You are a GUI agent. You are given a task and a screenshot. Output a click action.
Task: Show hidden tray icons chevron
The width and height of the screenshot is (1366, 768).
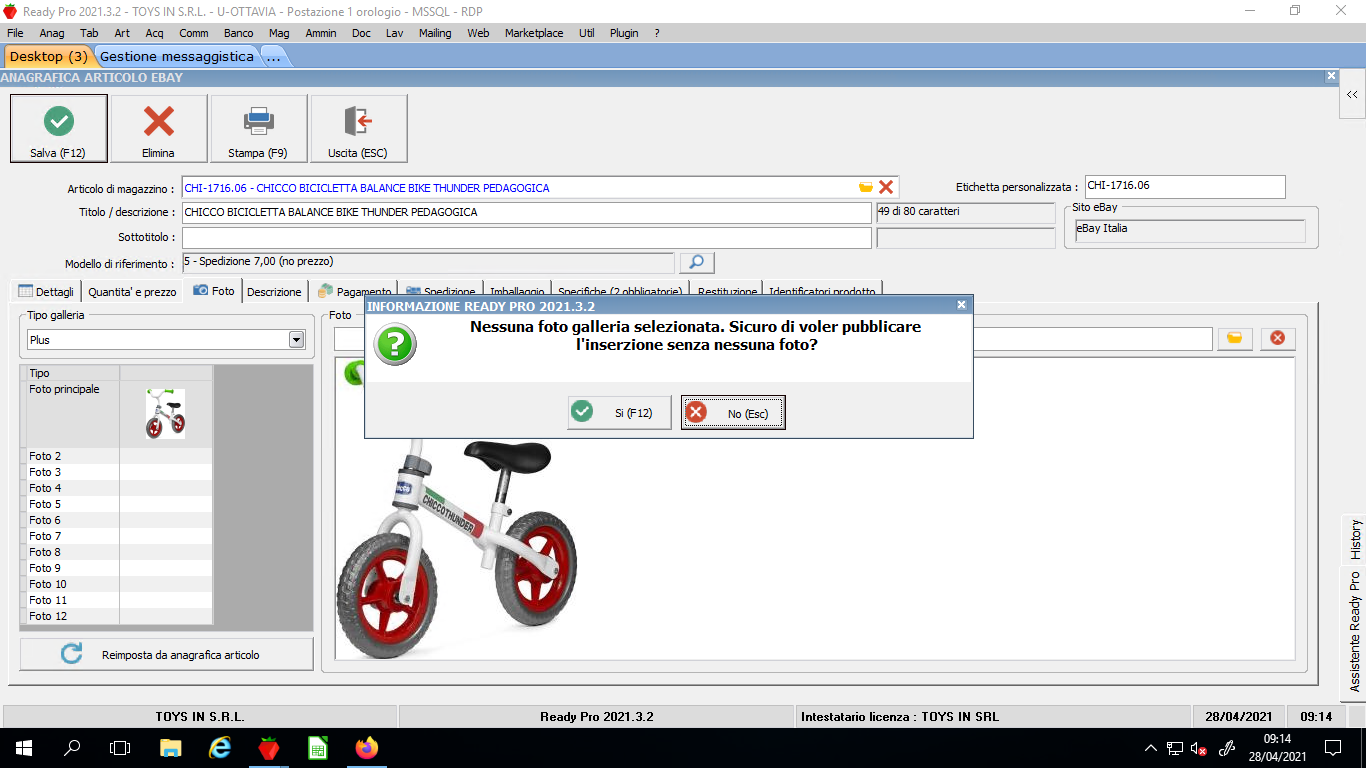[x=1151, y=748]
